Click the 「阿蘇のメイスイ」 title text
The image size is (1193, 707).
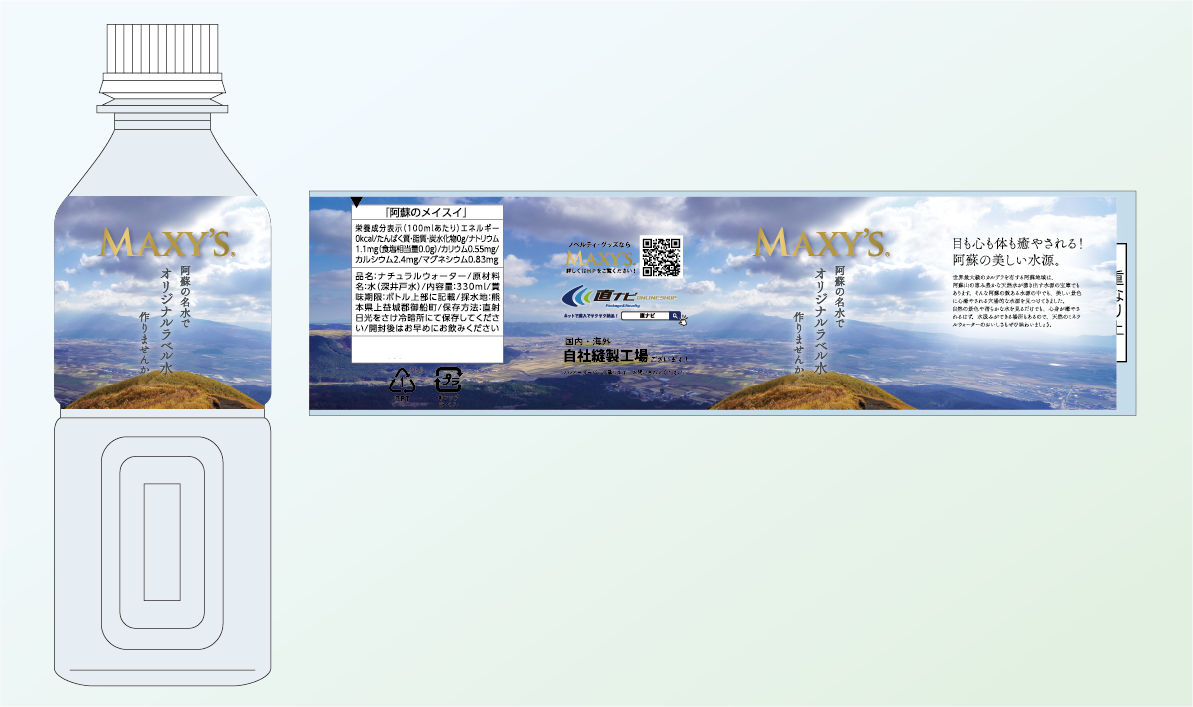(x=427, y=213)
